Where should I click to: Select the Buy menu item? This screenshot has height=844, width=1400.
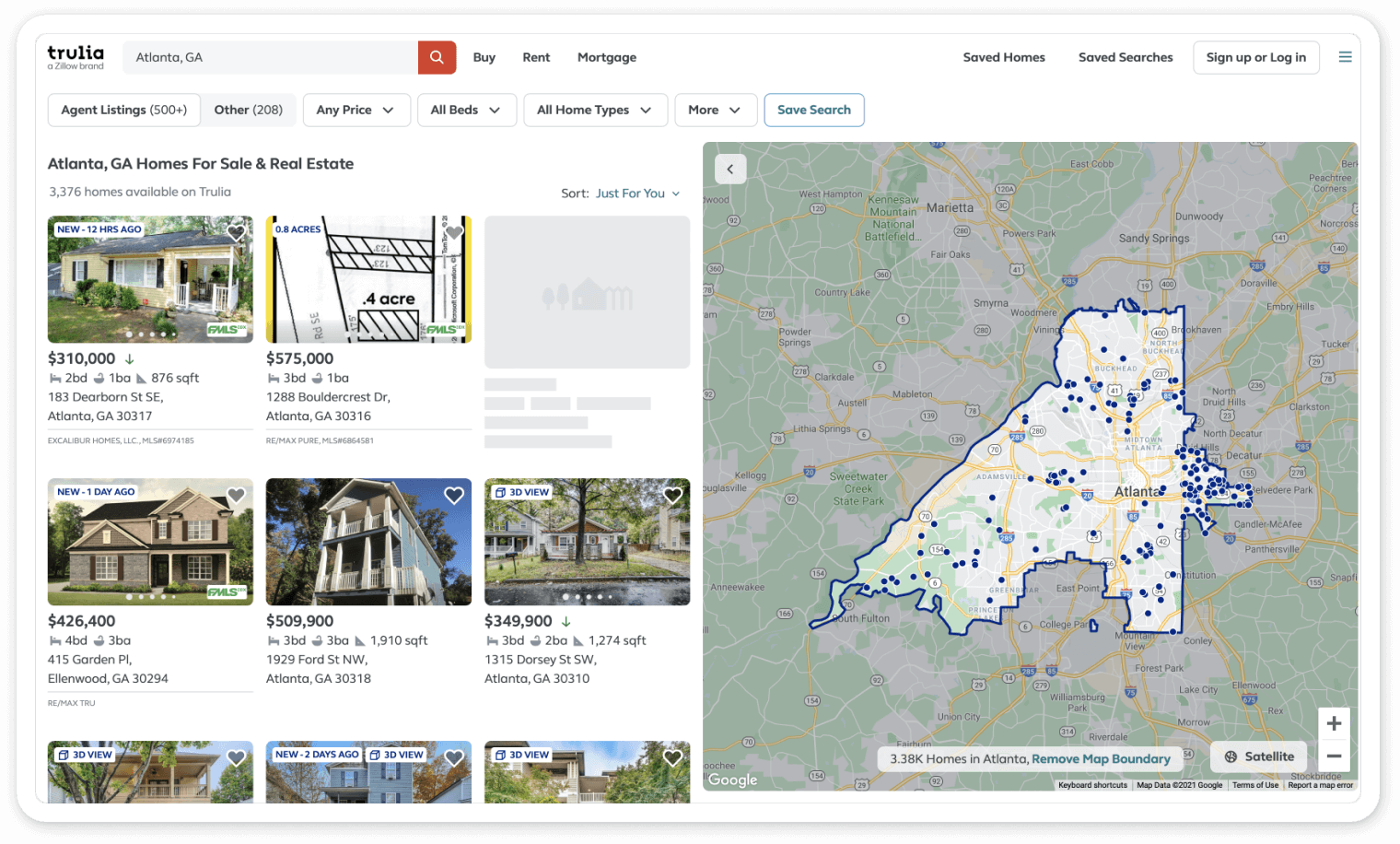point(484,57)
